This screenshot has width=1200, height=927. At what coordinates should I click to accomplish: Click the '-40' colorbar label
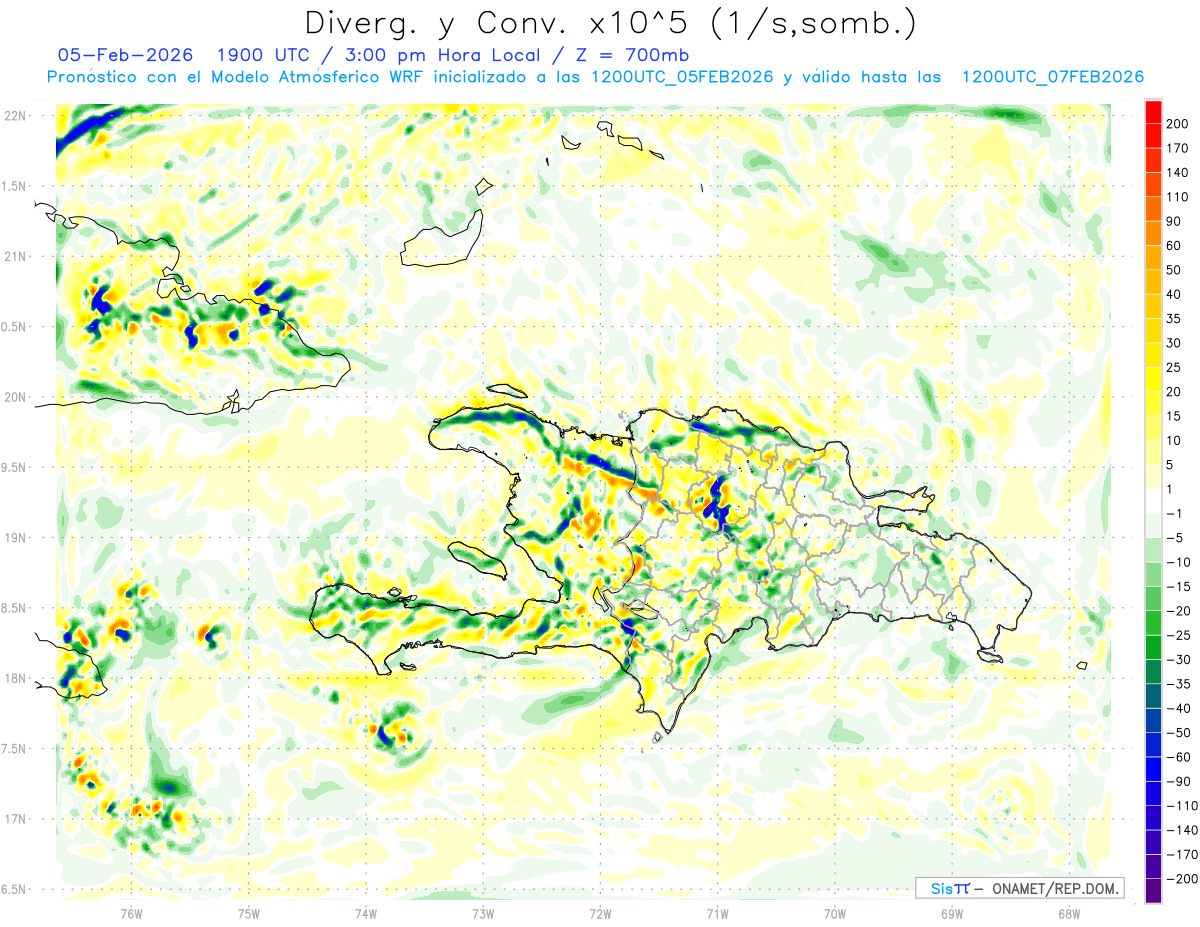[1178, 708]
